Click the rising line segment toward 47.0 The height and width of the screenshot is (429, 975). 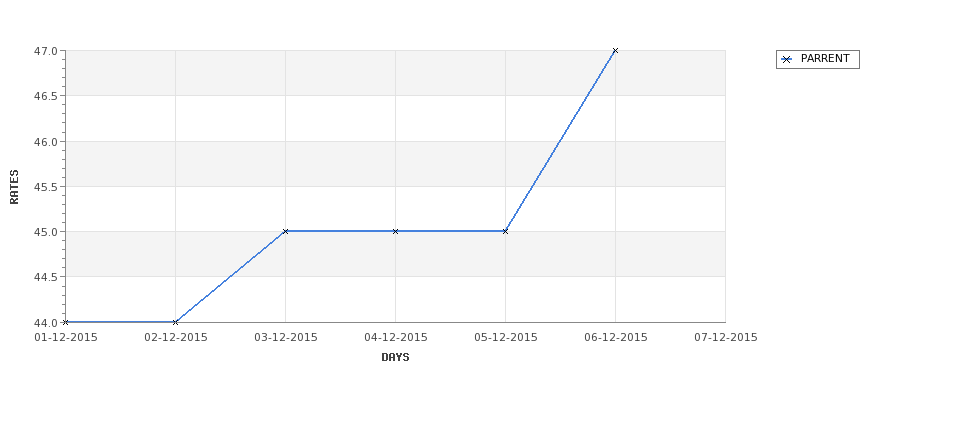560,141
